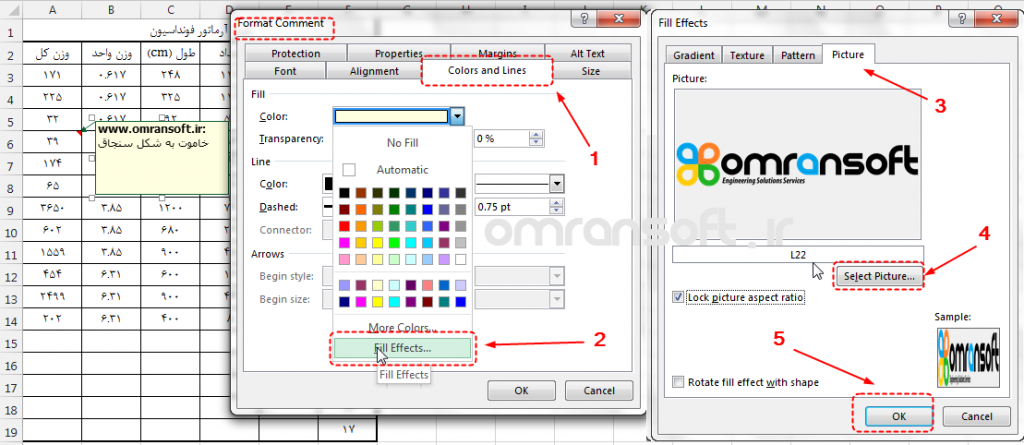Select header cell وزن کل
Image resolution: width=1024 pixels, height=445 pixels.
52,53
